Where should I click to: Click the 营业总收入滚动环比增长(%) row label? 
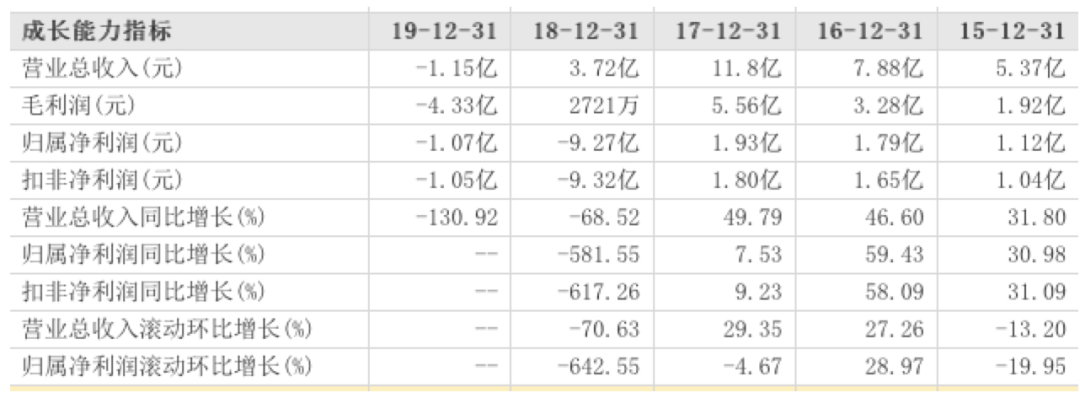(x=167, y=328)
